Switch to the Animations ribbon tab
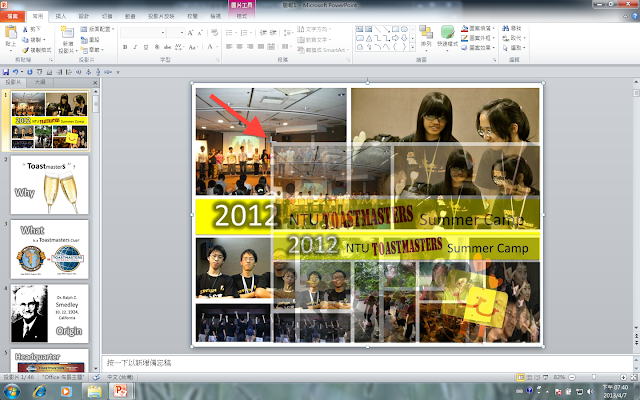 click(130, 16)
